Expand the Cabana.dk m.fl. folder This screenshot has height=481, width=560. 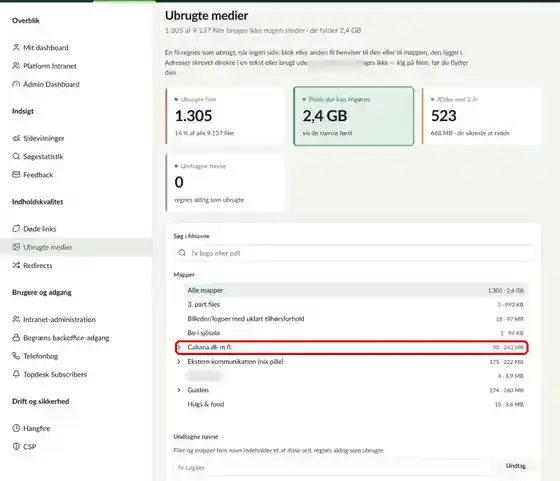[179, 347]
